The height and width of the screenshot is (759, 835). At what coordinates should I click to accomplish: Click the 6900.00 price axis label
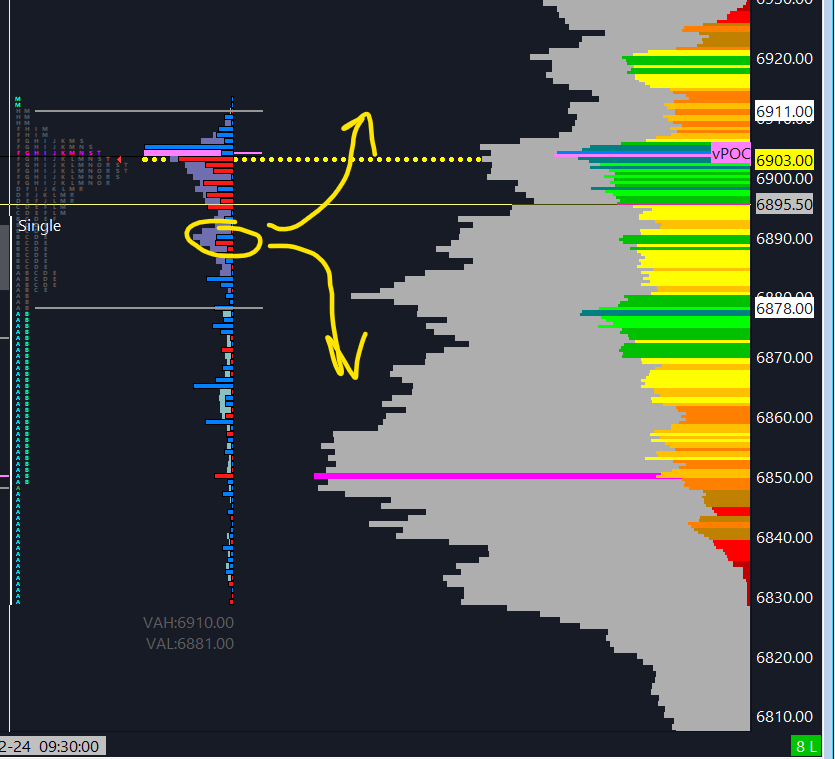click(x=784, y=178)
